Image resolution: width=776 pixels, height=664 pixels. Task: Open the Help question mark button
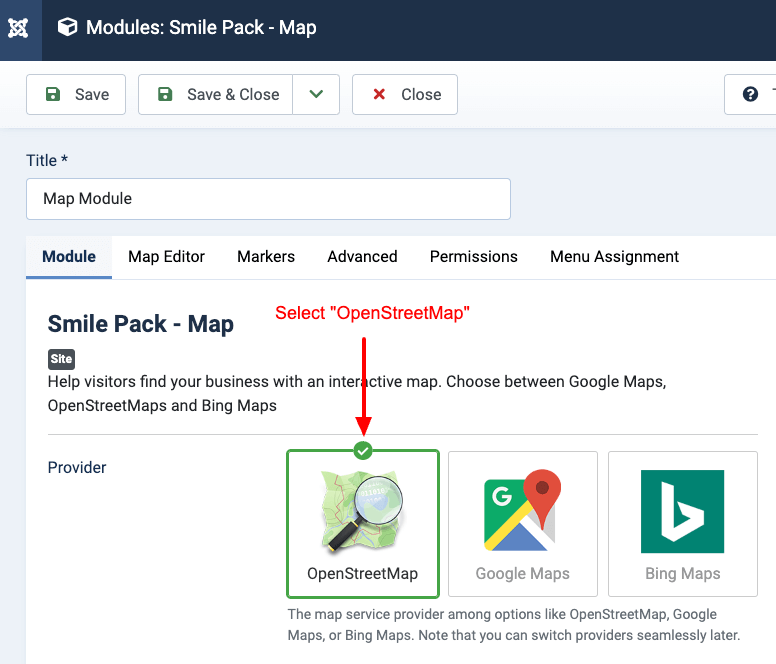pyautogui.click(x=750, y=95)
